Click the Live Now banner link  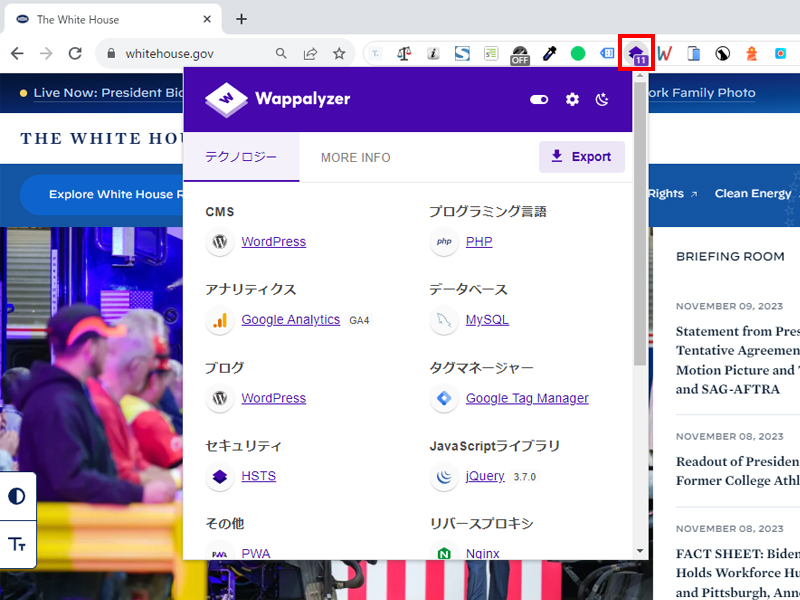(x=109, y=93)
